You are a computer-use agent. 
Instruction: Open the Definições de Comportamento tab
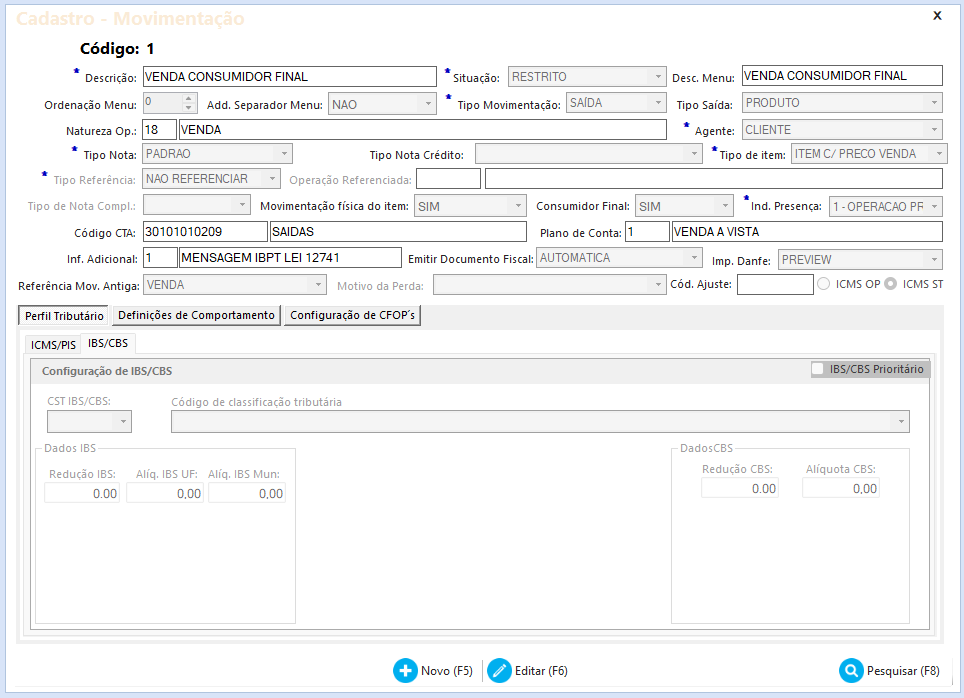tap(196, 315)
